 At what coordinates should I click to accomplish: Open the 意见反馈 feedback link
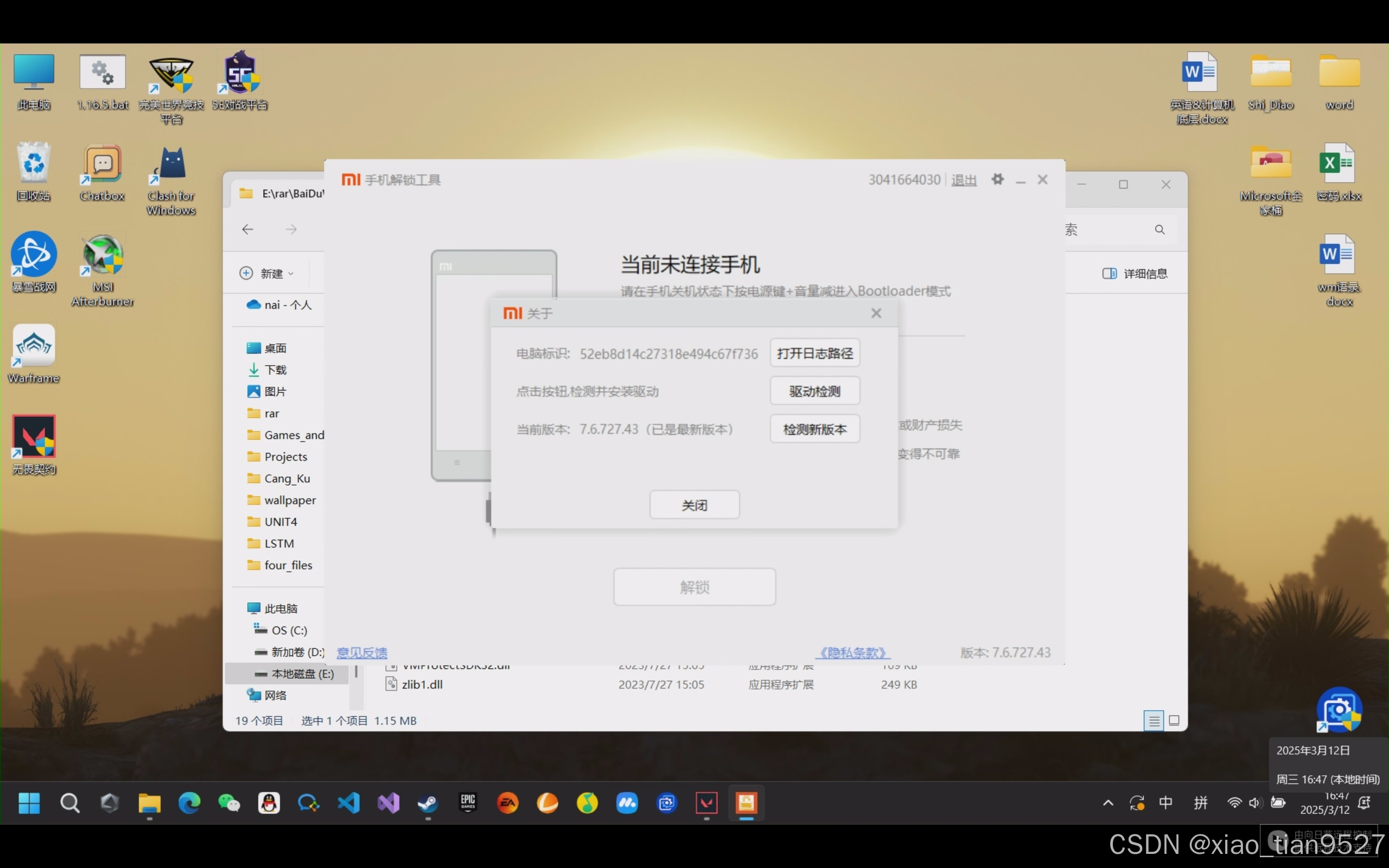tap(361, 653)
